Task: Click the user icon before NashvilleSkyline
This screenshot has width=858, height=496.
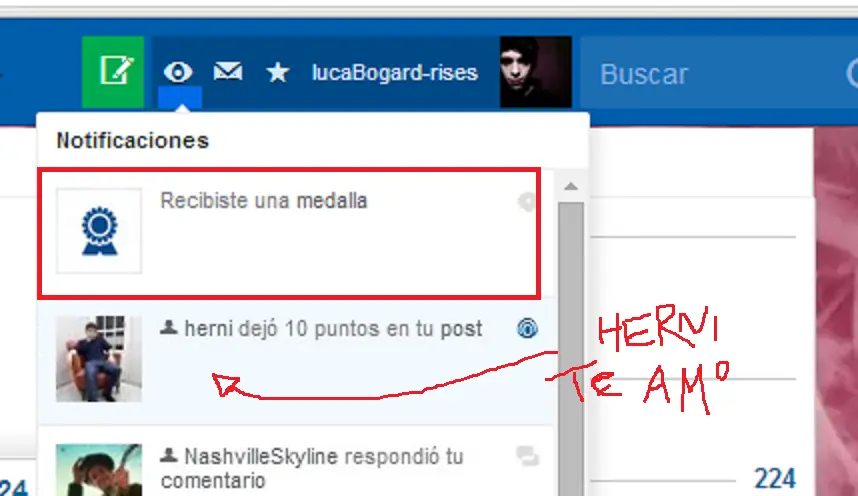Action: 169,454
